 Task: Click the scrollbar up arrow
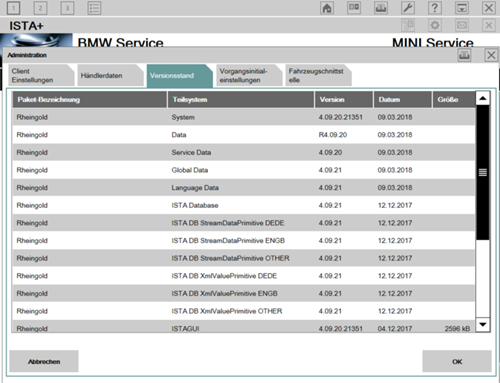point(483,98)
